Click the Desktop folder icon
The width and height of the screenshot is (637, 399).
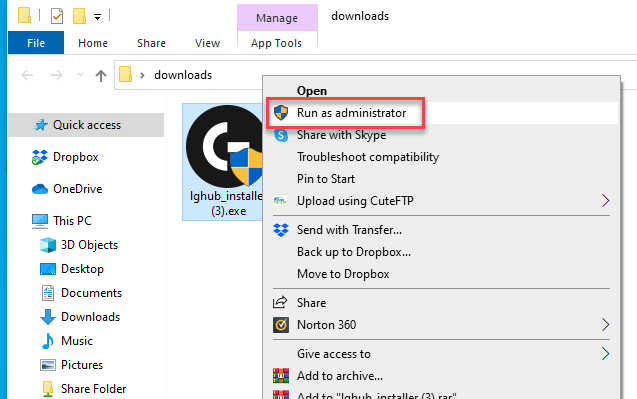tap(48, 269)
